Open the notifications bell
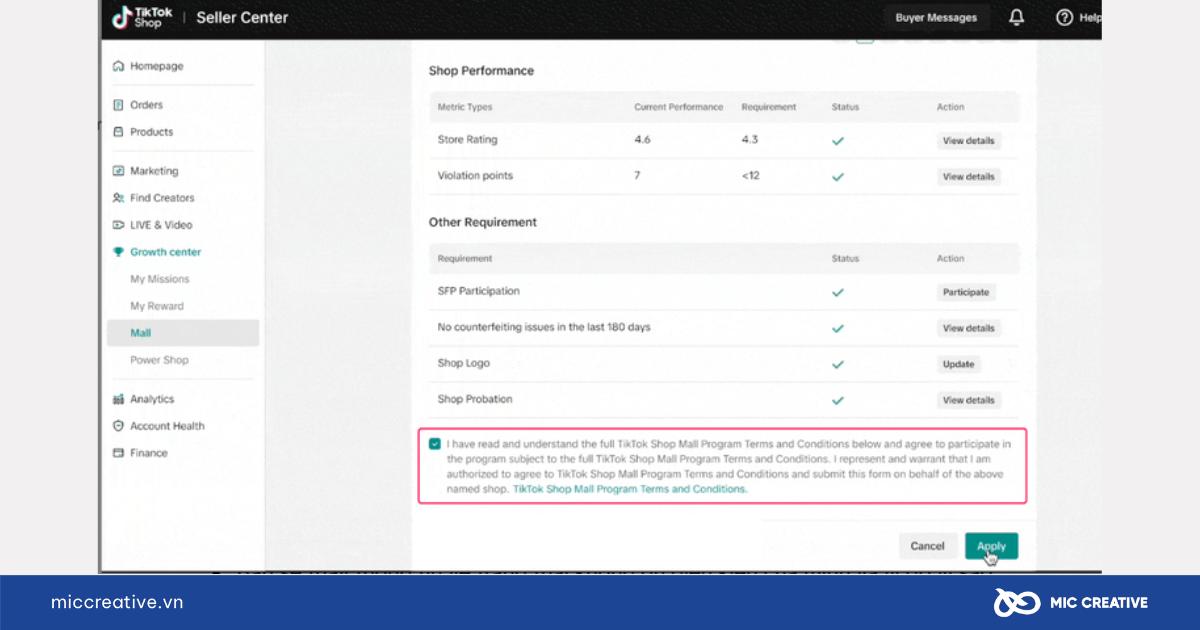The height and width of the screenshot is (630, 1200). tap(1017, 17)
